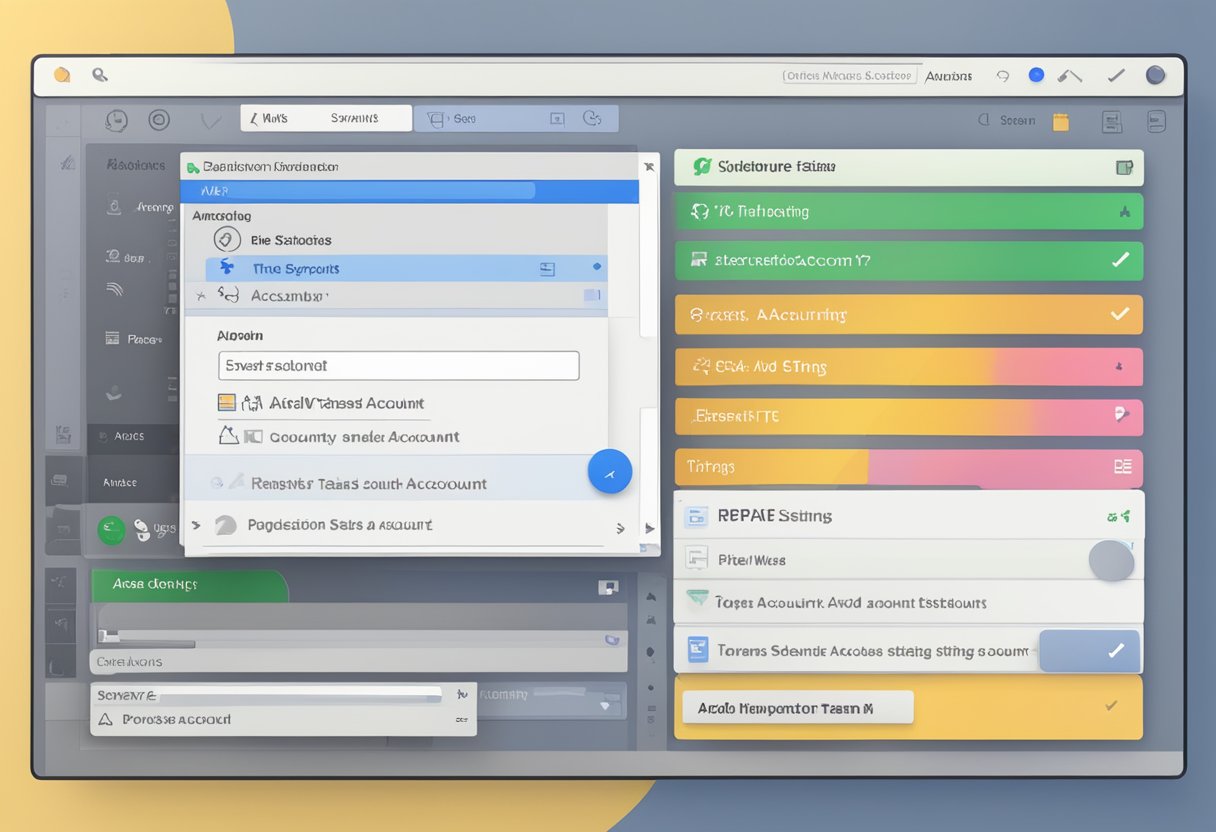Expand the Pagdsoion Salrs a accuırt row
Screen dimensions: 1216x832
click(620, 527)
